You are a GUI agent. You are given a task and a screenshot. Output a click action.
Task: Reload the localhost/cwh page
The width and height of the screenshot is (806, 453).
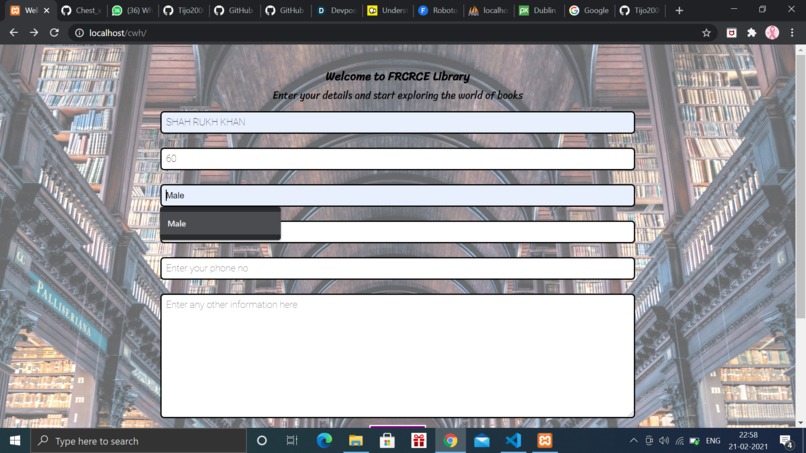click(x=54, y=32)
